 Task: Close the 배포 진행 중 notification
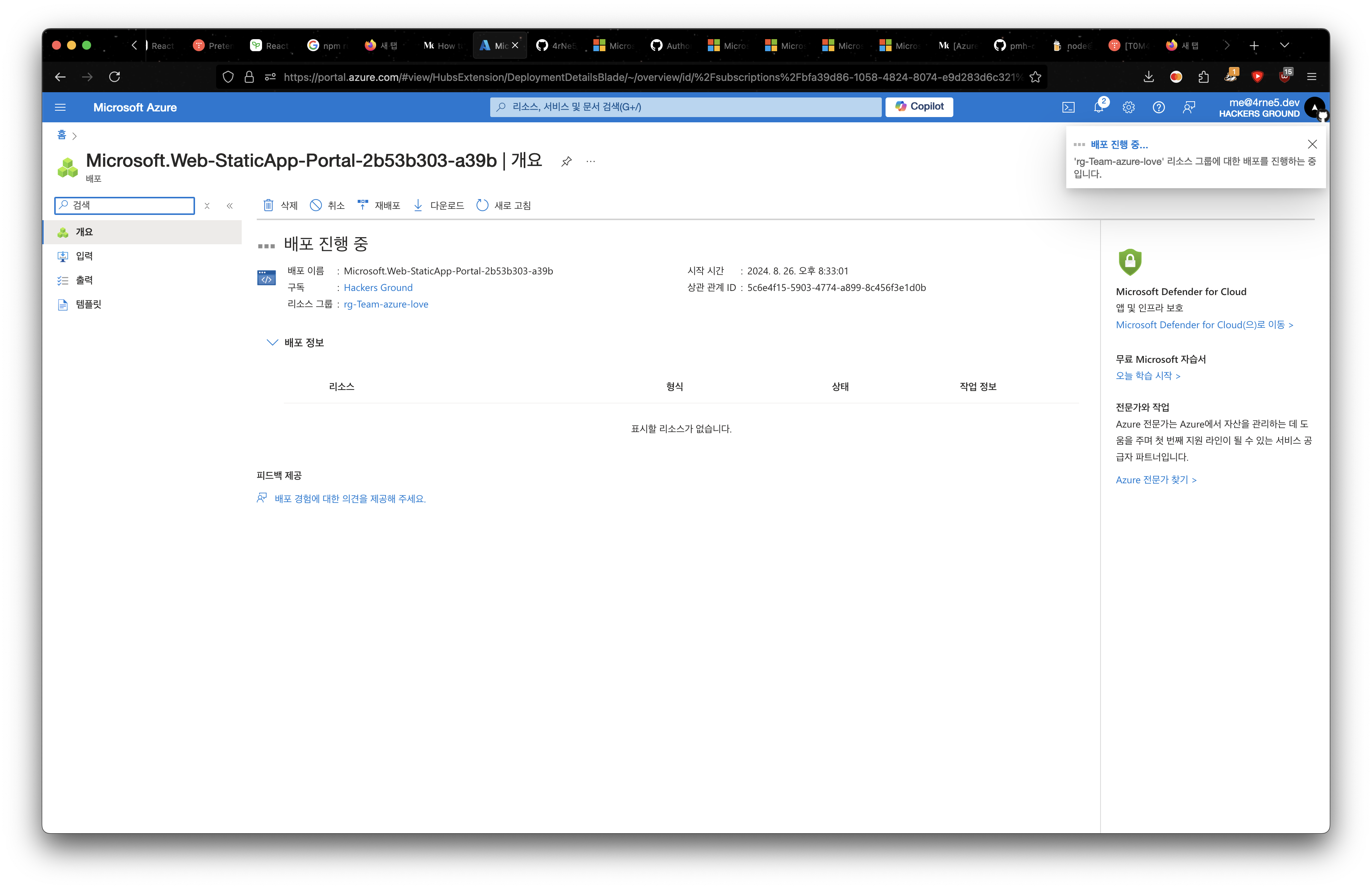(1312, 144)
